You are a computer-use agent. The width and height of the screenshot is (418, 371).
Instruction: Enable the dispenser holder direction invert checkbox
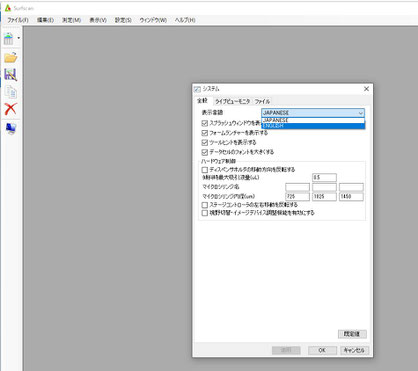(x=205, y=170)
